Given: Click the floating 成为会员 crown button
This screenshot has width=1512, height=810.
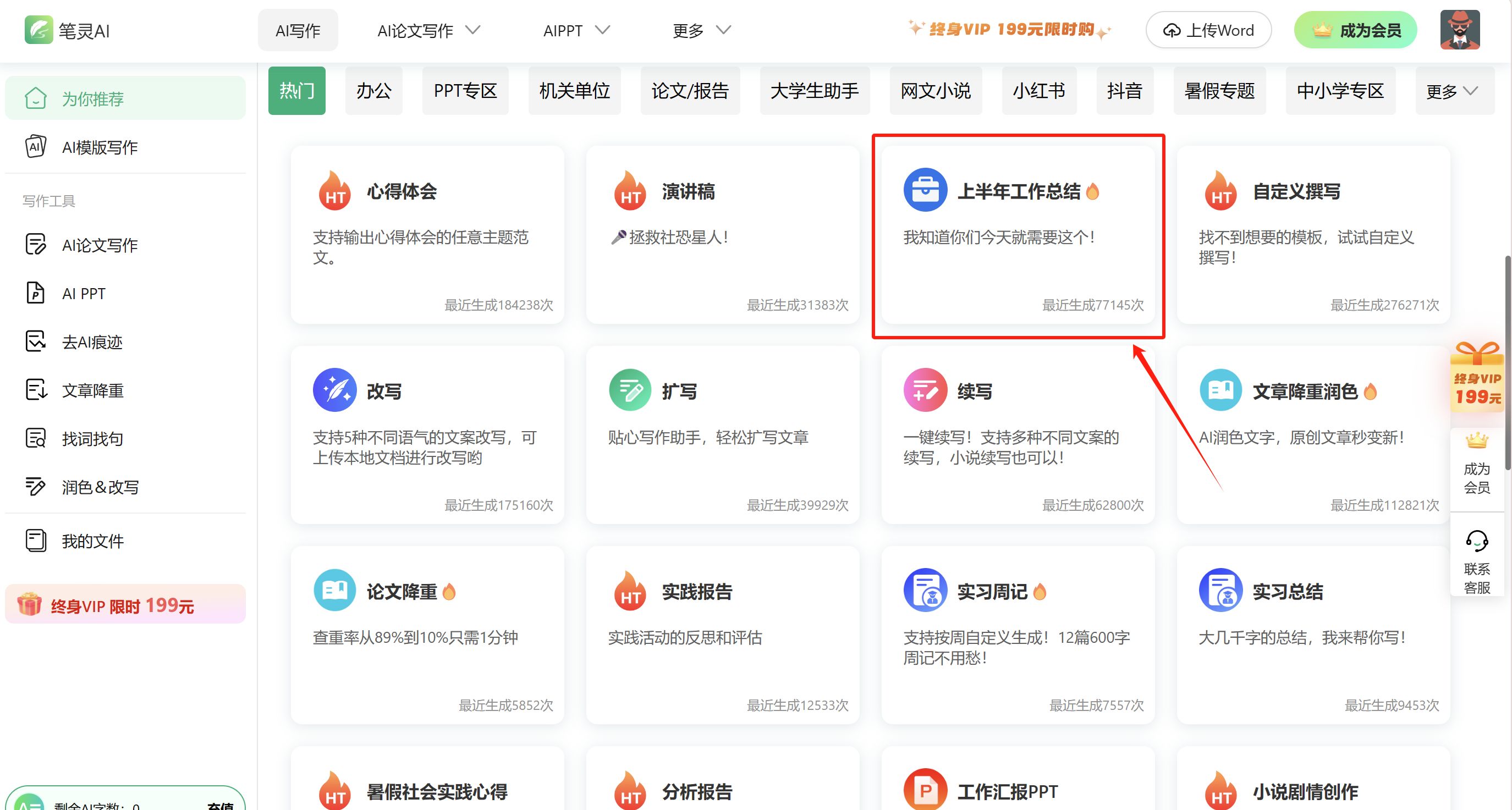Looking at the screenshot, I should click(1477, 464).
